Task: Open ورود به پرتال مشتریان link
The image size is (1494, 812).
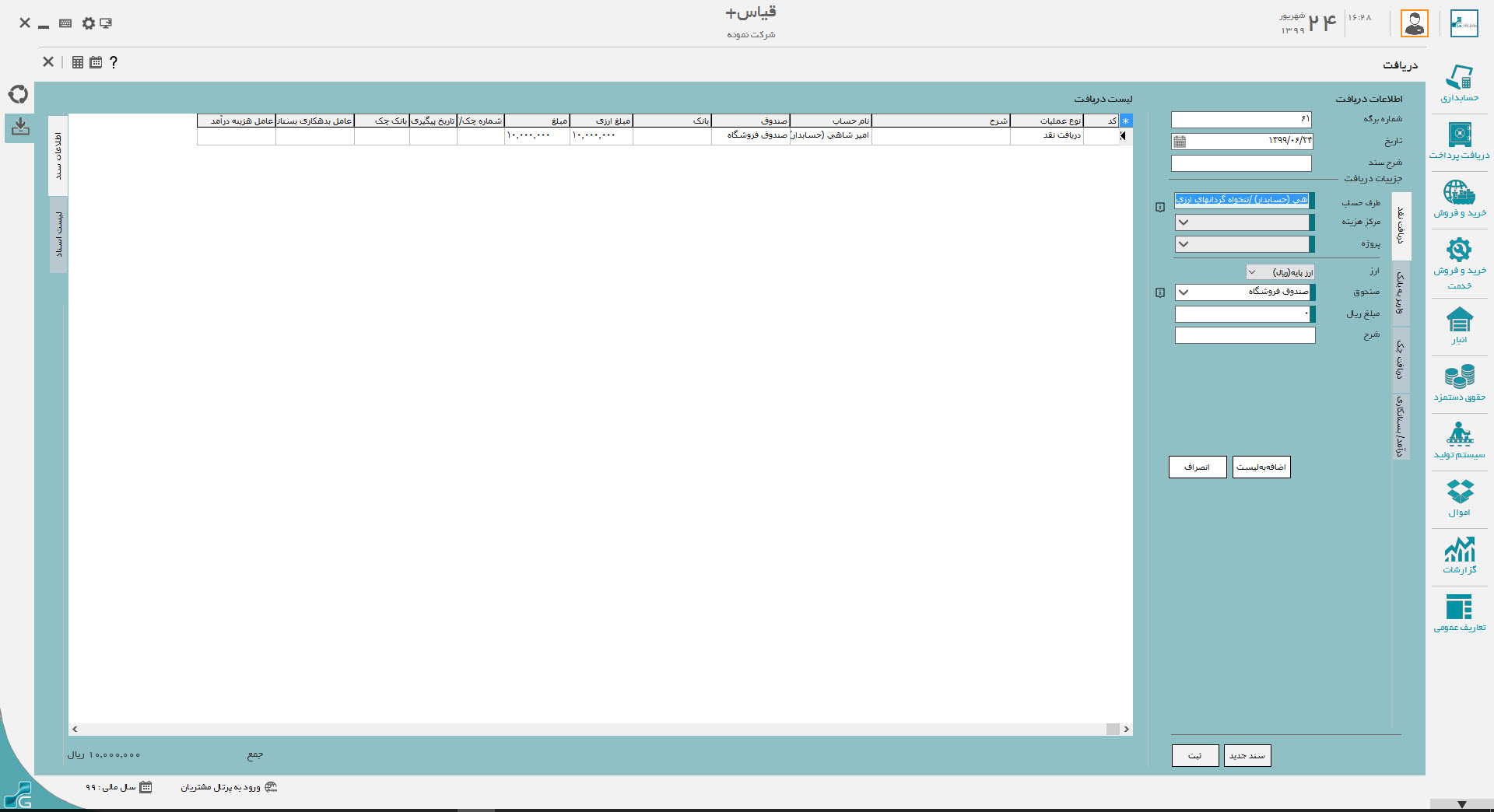Action: (x=229, y=787)
